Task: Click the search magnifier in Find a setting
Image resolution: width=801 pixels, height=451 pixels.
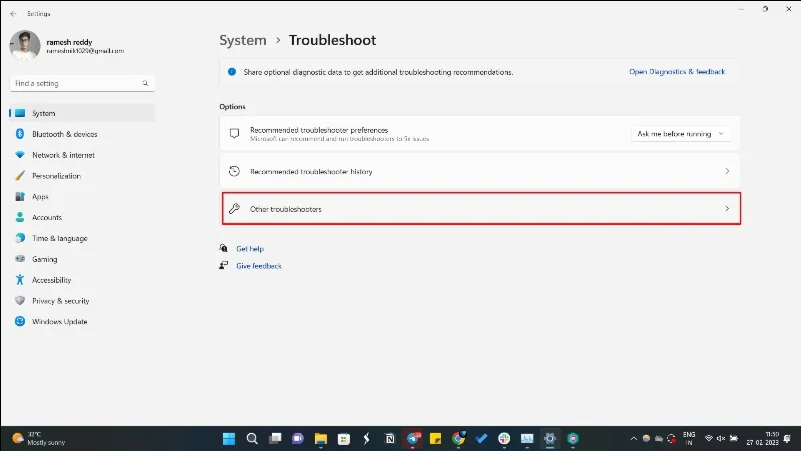Action: point(146,83)
